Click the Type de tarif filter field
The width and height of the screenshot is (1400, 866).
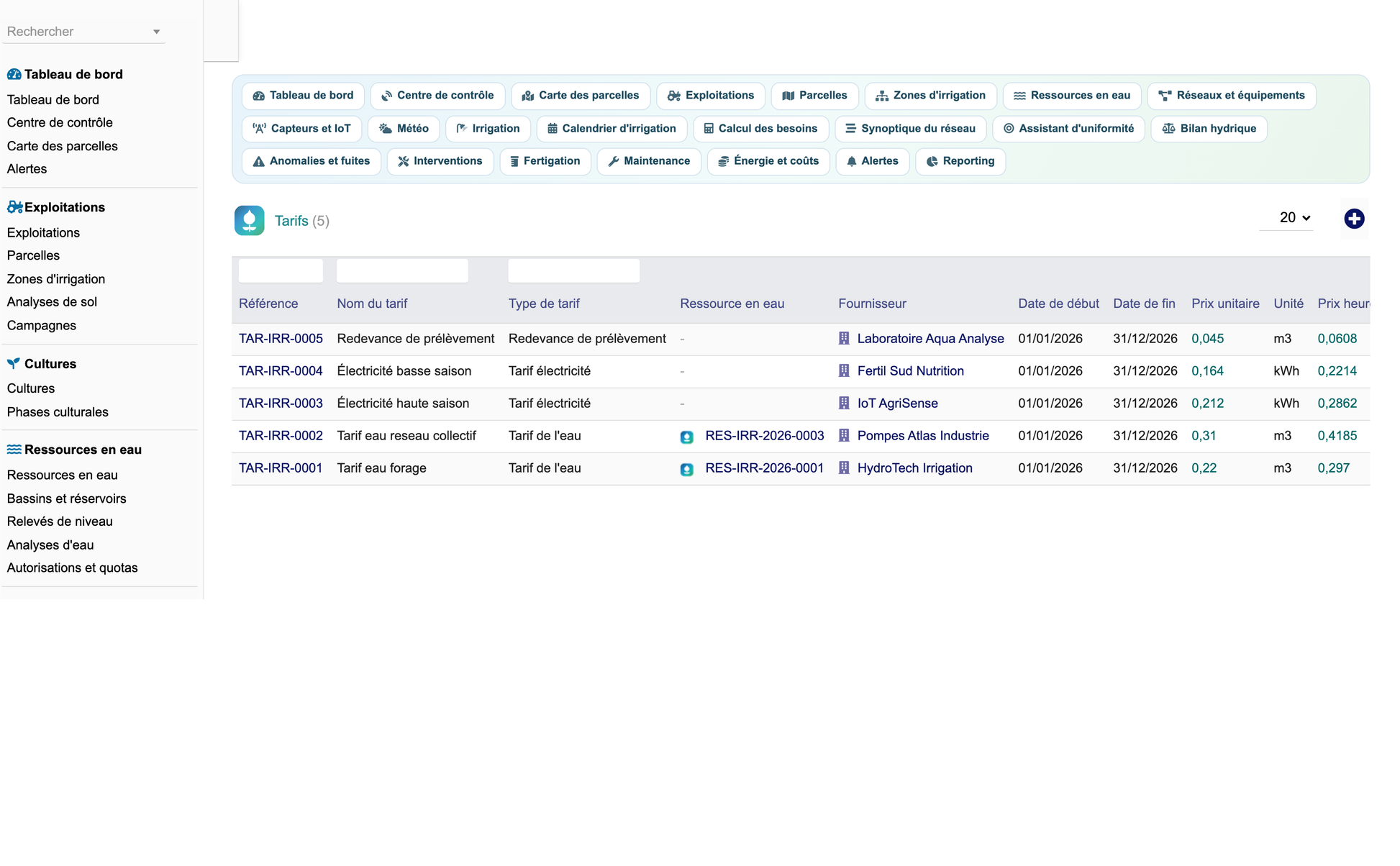pos(573,270)
